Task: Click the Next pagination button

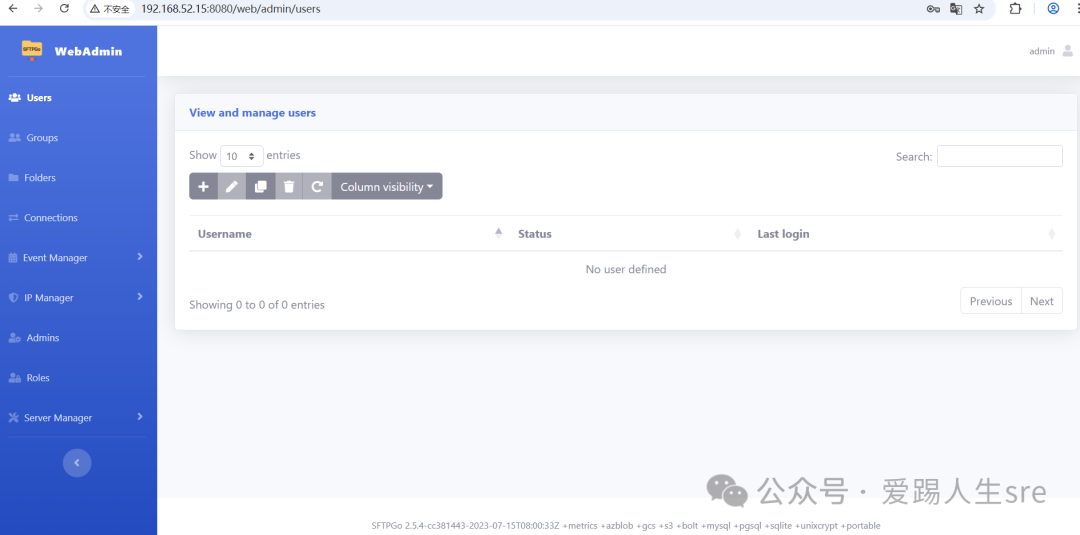Action: 1041,301
